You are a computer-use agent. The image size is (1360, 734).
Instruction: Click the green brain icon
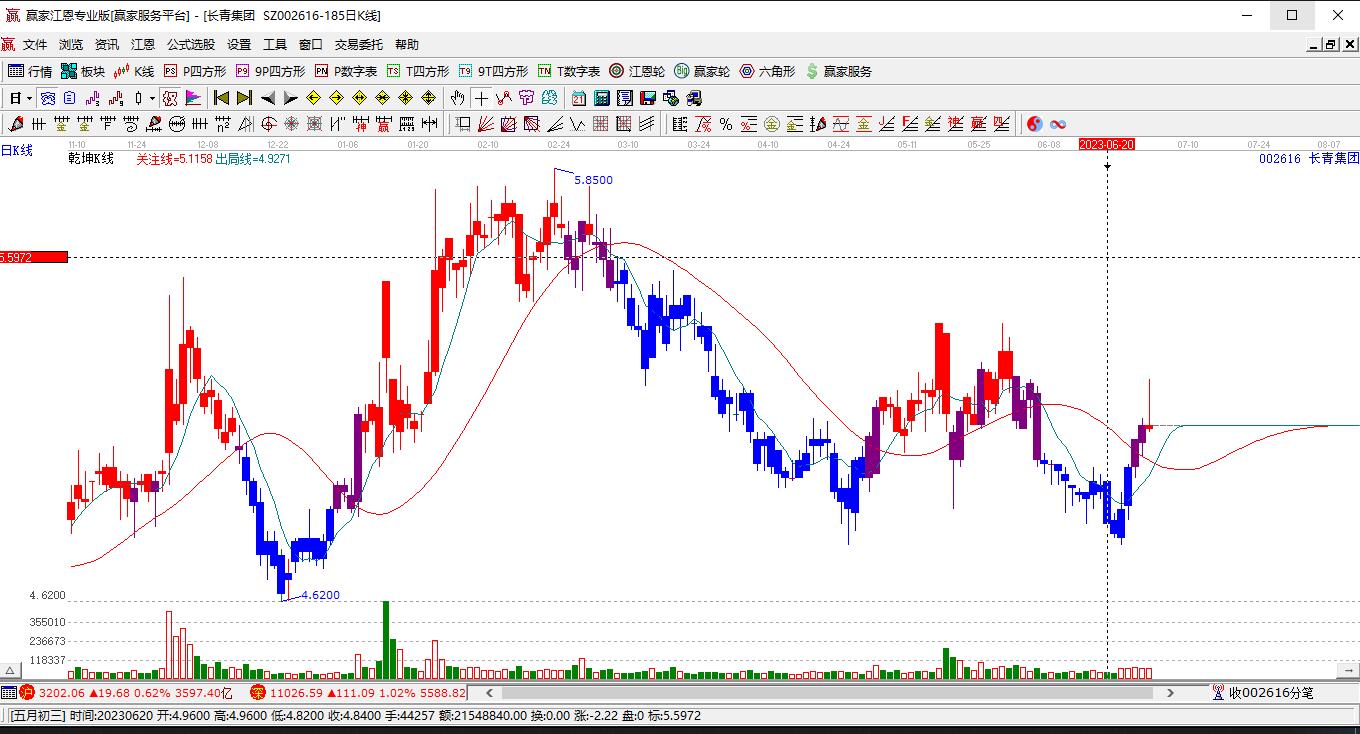pos(550,98)
